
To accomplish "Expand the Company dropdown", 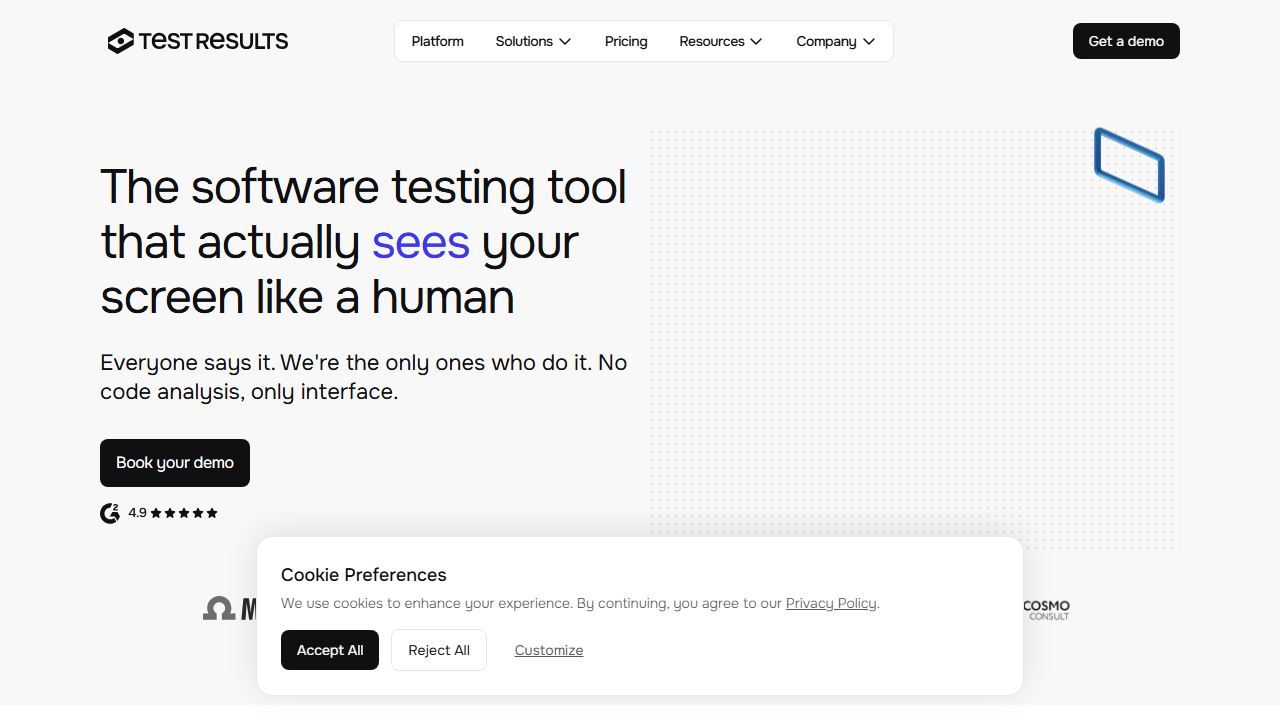I will 835,41.
